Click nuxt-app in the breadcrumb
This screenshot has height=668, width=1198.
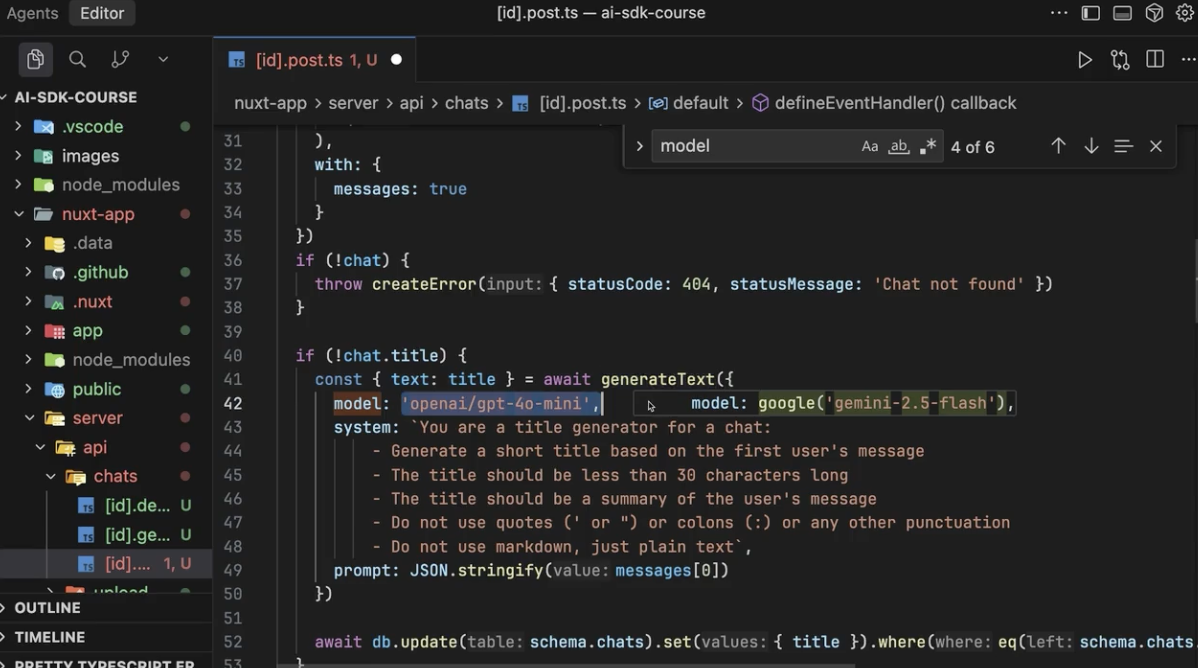[270, 103]
